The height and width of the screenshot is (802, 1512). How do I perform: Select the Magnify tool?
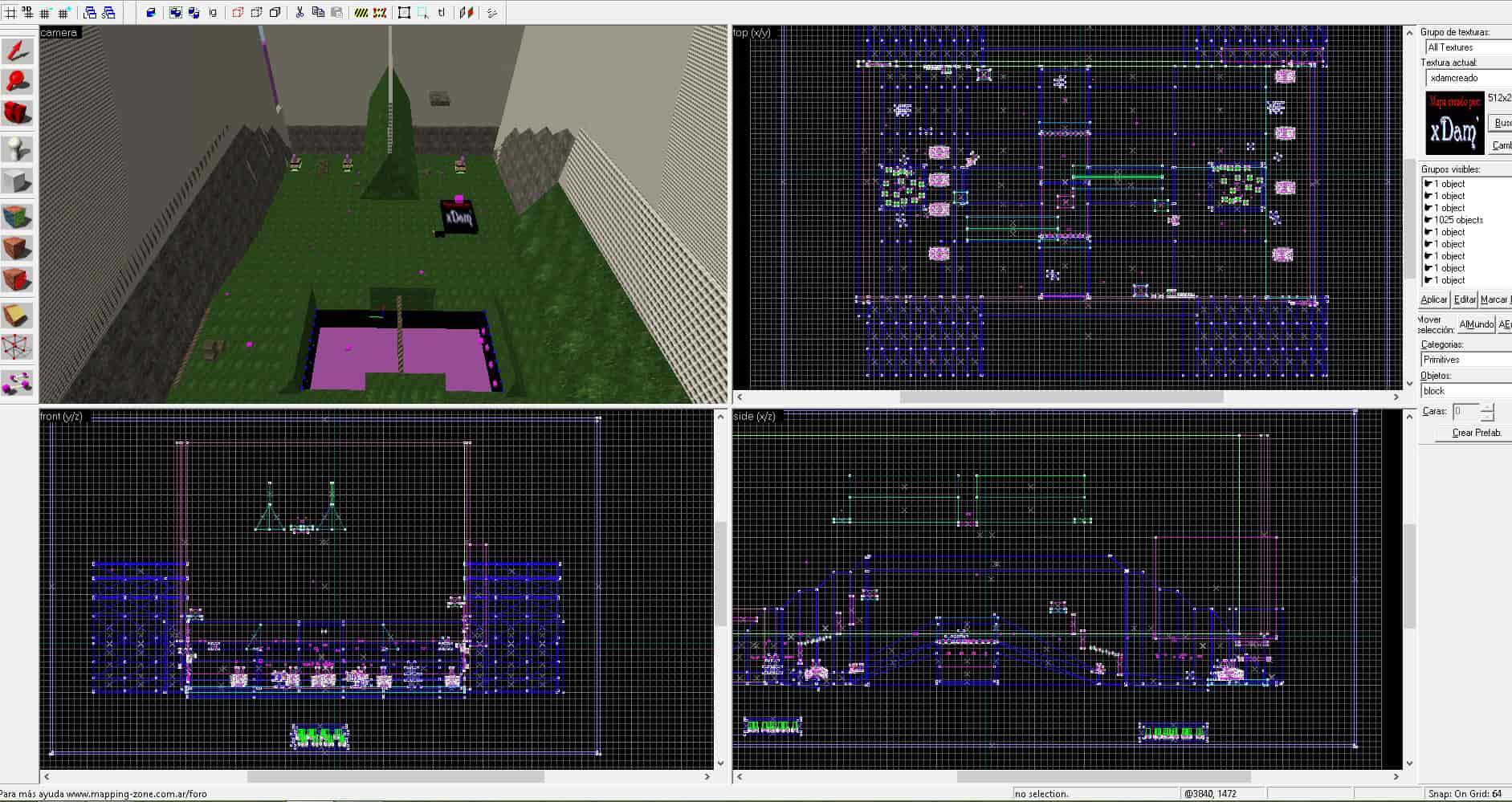pyautogui.click(x=17, y=82)
